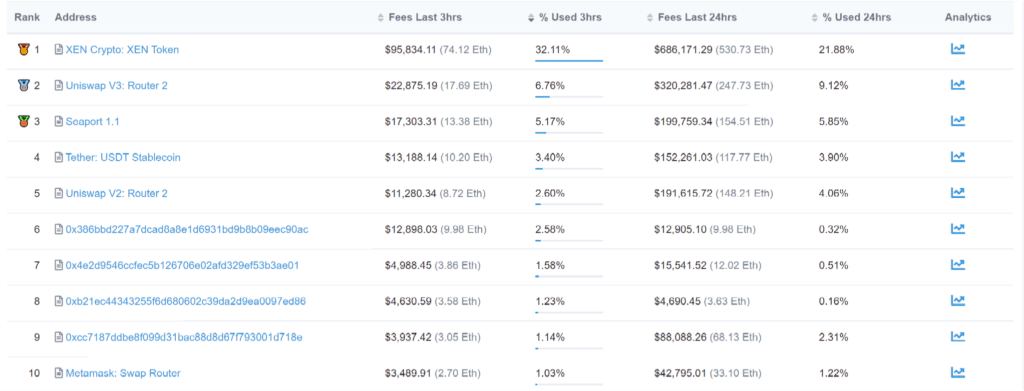This screenshot has width=1024, height=391.
Task: Click contract document icon beside 0xcc7187dd address
Action: 59,337
